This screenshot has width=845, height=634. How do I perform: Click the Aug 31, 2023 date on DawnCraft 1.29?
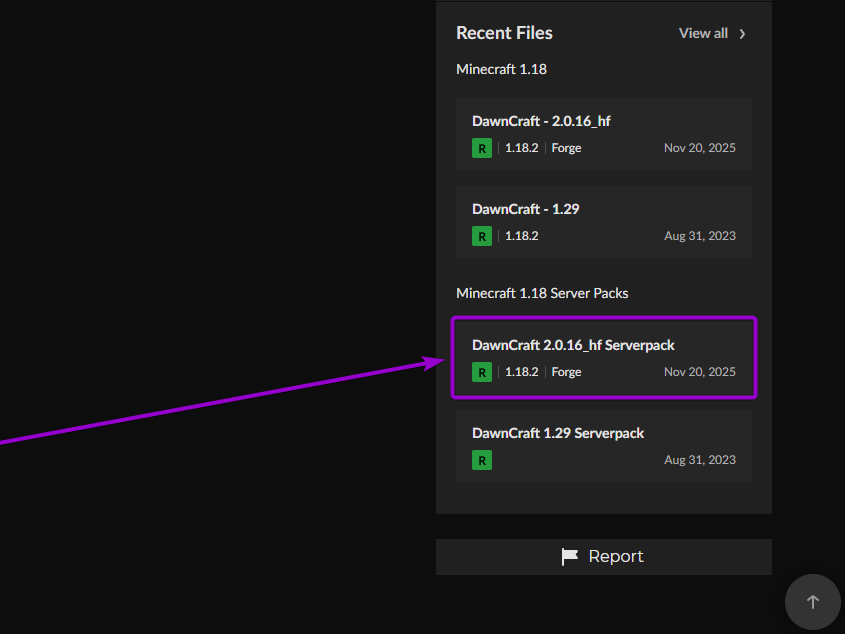pyautogui.click(x=700, y=236)
